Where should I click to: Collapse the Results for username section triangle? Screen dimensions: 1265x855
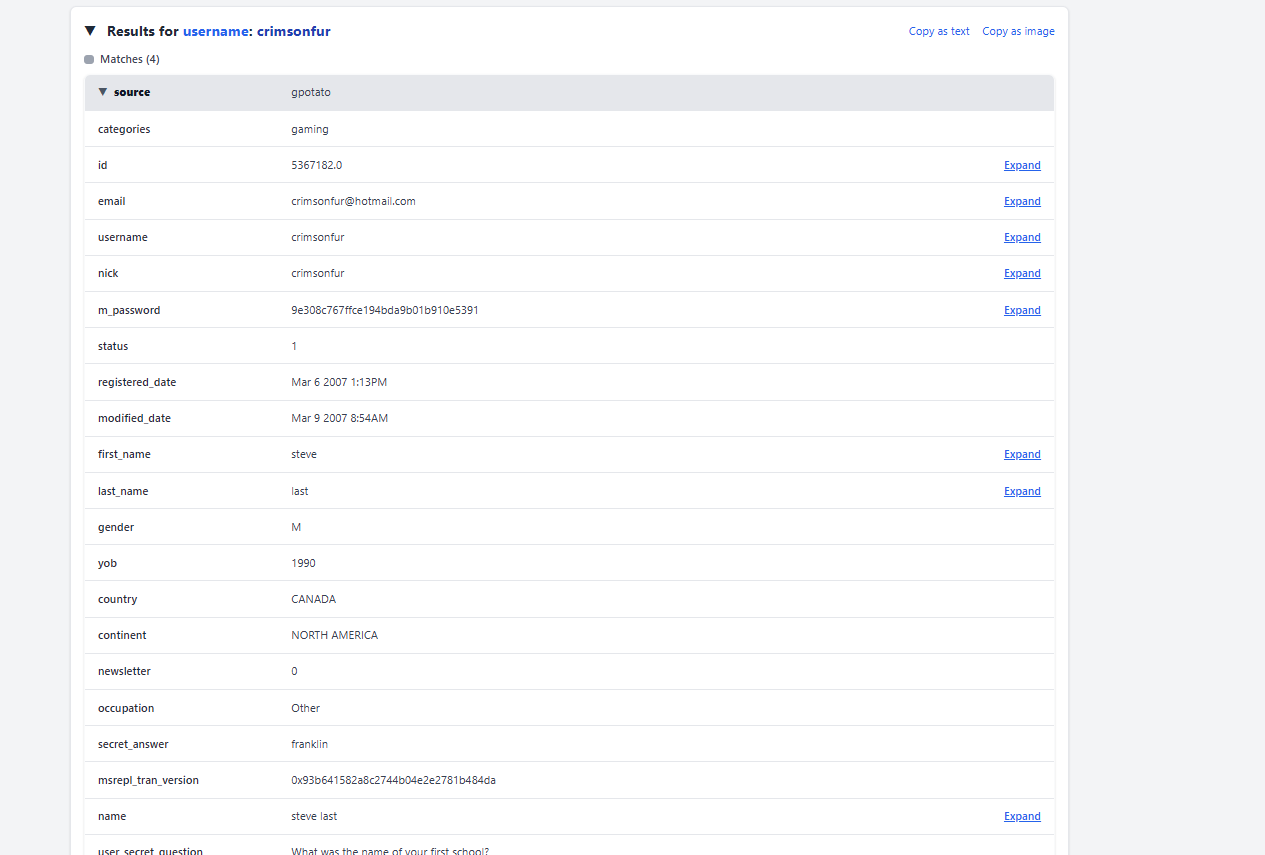[x=90, y=31]
